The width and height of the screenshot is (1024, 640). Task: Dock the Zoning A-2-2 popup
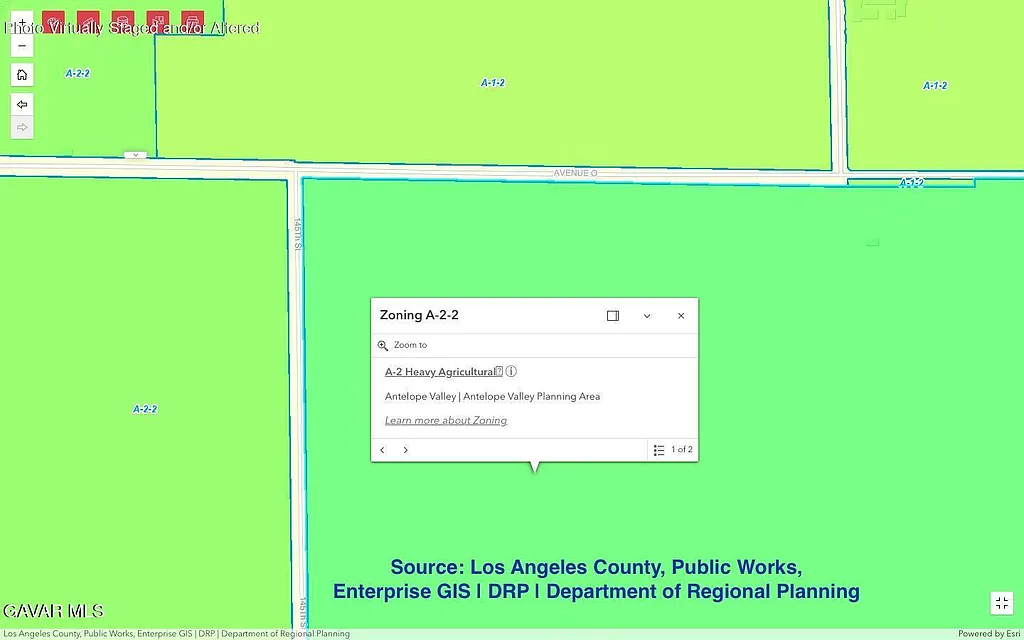click(613, 316)
